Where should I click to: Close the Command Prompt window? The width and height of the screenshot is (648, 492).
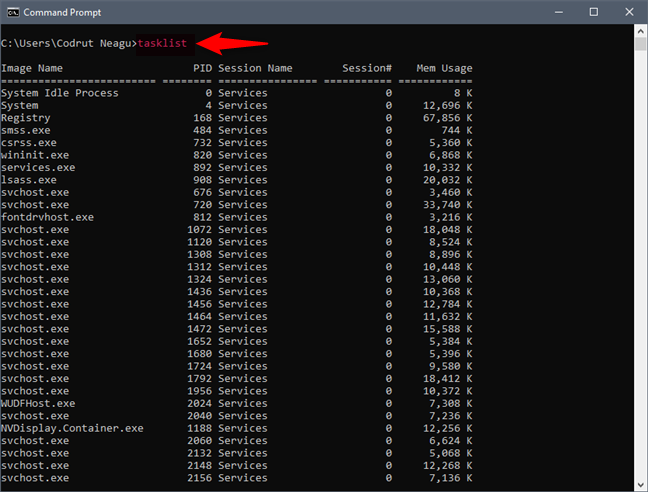[x=628, y=11]
